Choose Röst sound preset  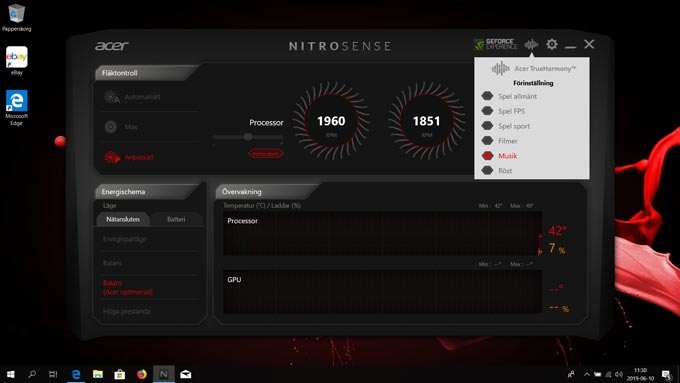[x=497, y=170]
